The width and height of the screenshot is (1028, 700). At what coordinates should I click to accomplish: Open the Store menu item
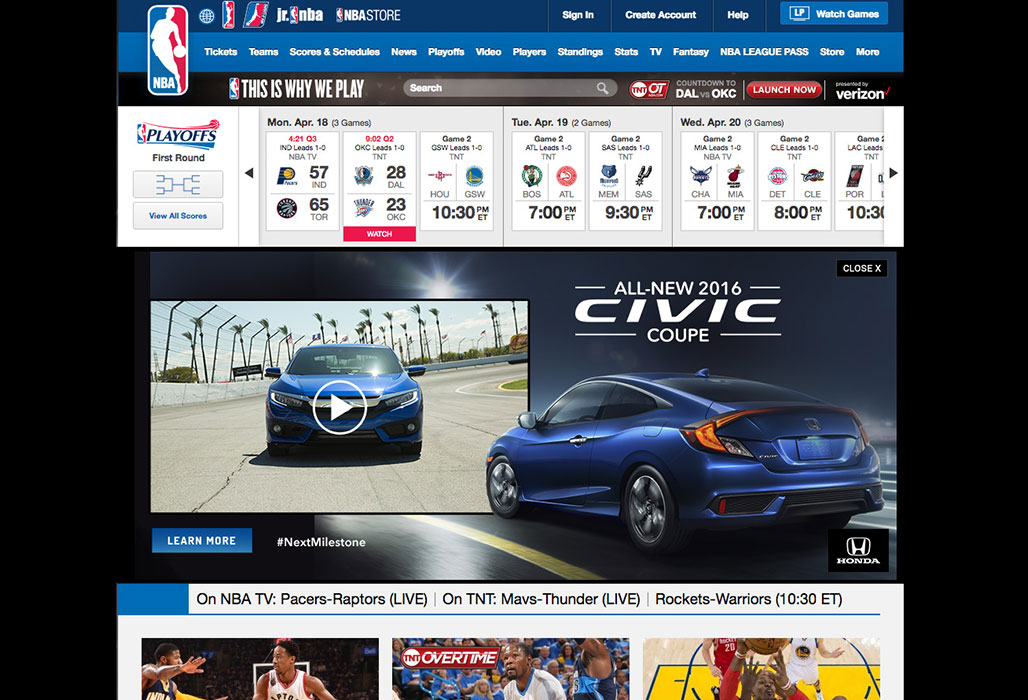[832, 52]
